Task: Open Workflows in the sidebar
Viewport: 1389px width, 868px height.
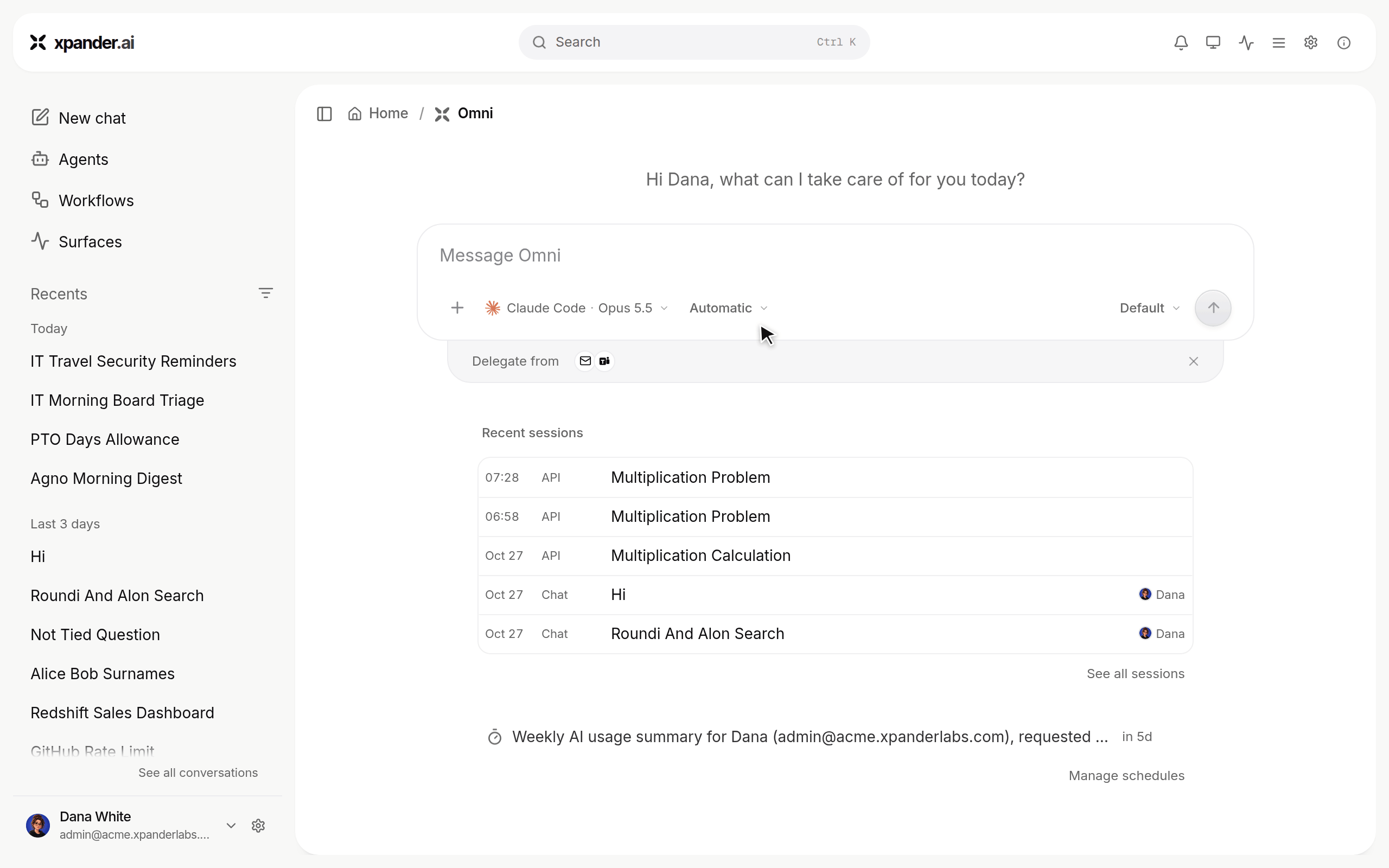Action: [x=82, y=200]
